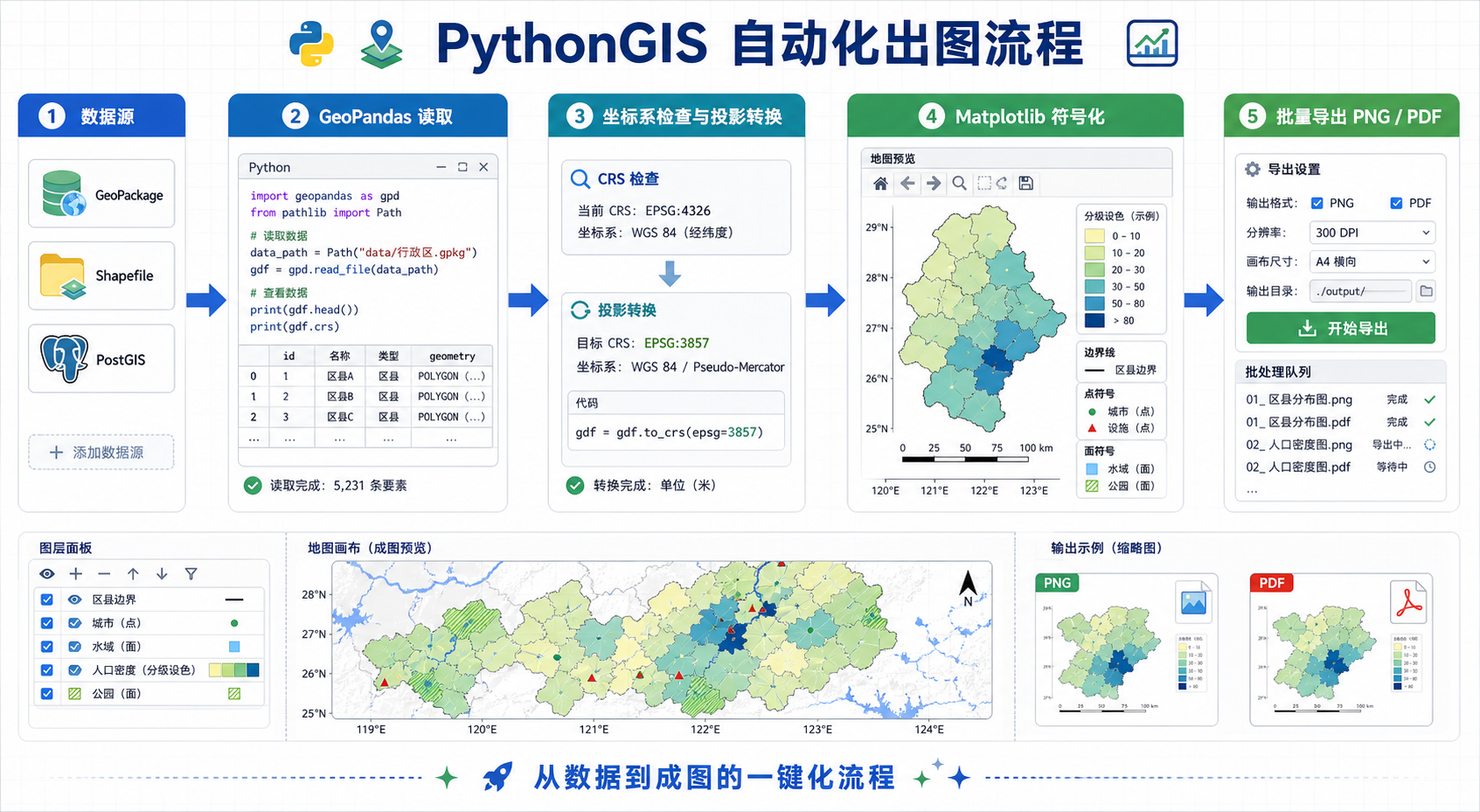Viewport: 1480px width, 812px height.
Task: Click the Home icon in map preview toolbar
Action: point(880,184)
